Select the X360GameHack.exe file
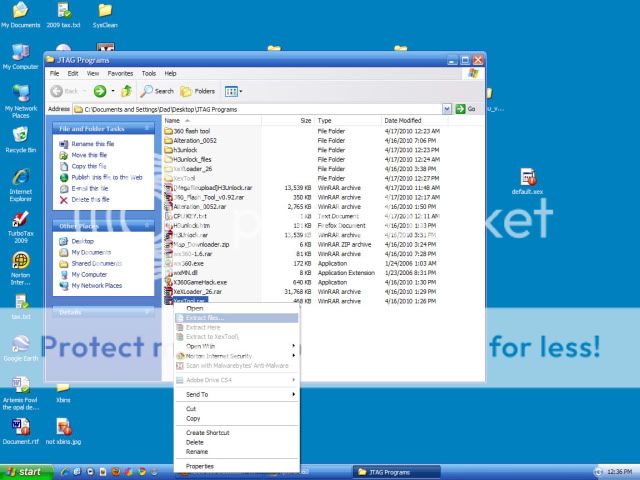640x480 pixels. [198, 282]
